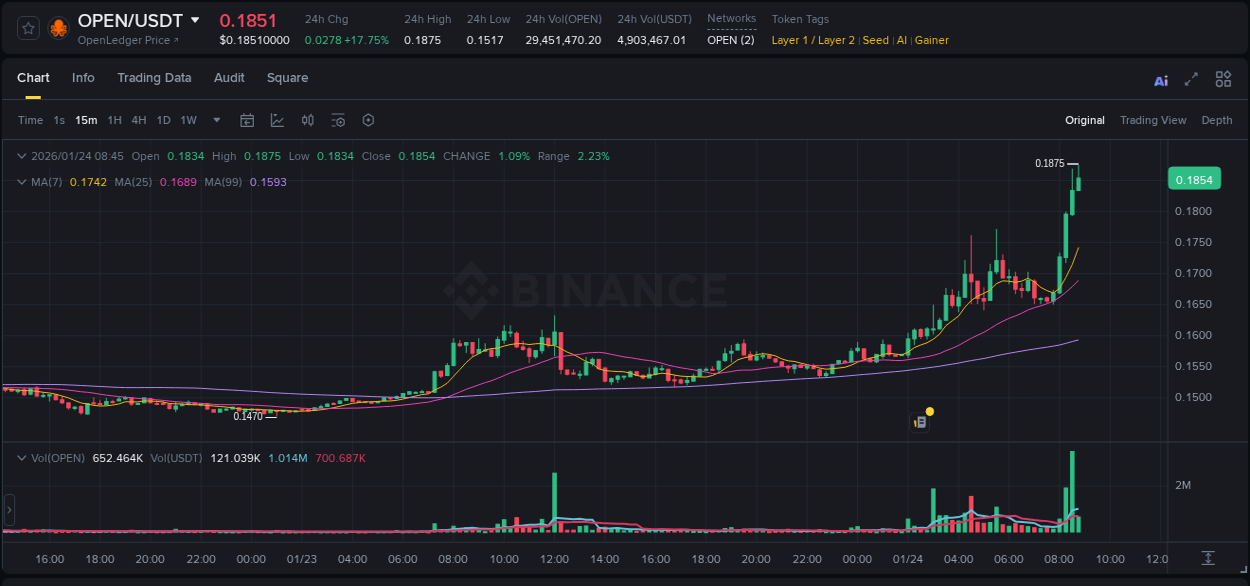Open the OPEN/USDT pair selector dropdown

[x=196, y=20]
